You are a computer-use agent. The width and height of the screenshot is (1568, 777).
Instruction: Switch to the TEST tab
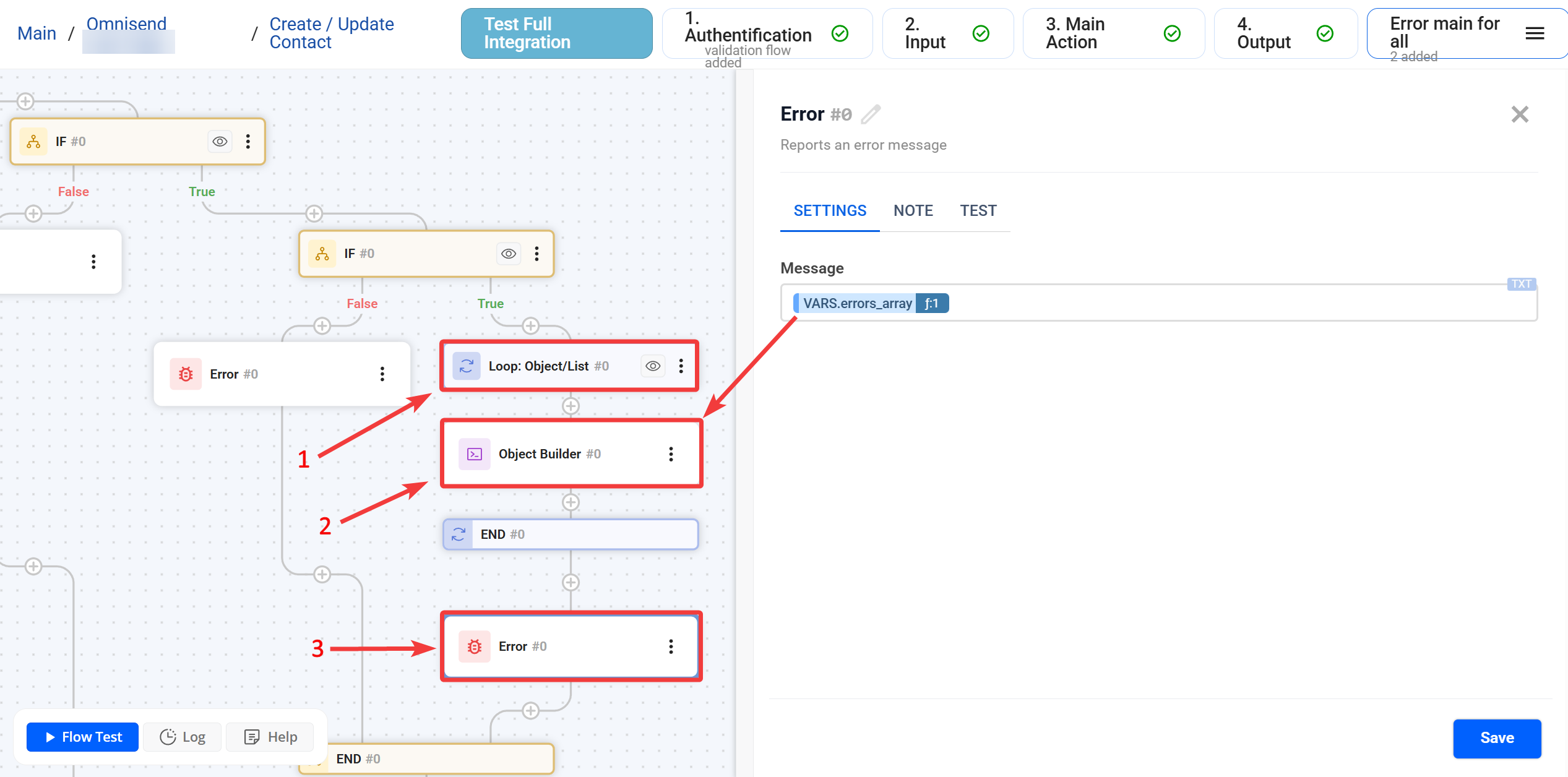[x=978, y=211]
